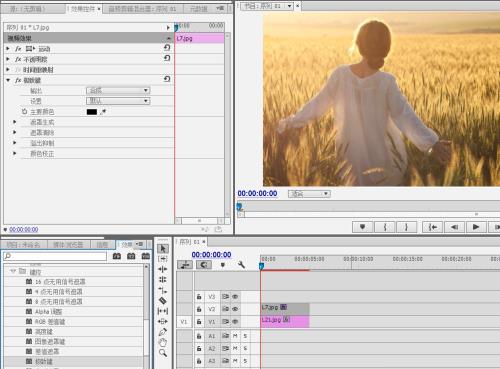
Task: Expand the Time Remapping effect
Action: click(8, 70)
